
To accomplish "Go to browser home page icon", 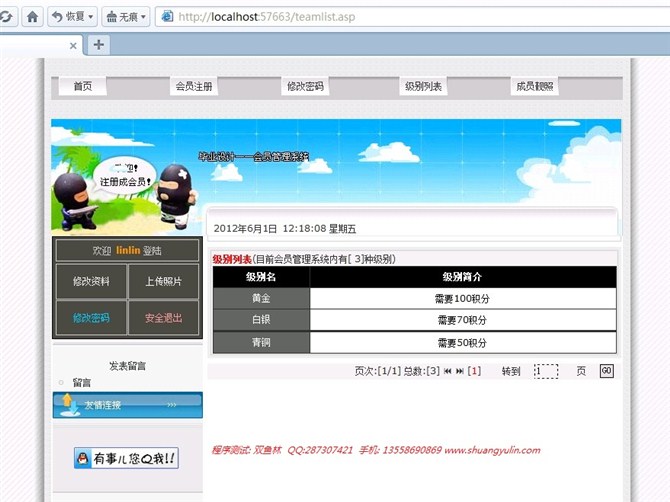I will coord(32,17).
